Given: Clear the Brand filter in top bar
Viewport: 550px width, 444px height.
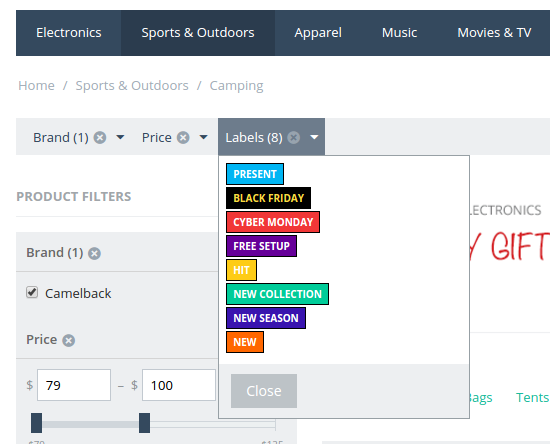Looking at the screenshot, I should pos(100,137).
